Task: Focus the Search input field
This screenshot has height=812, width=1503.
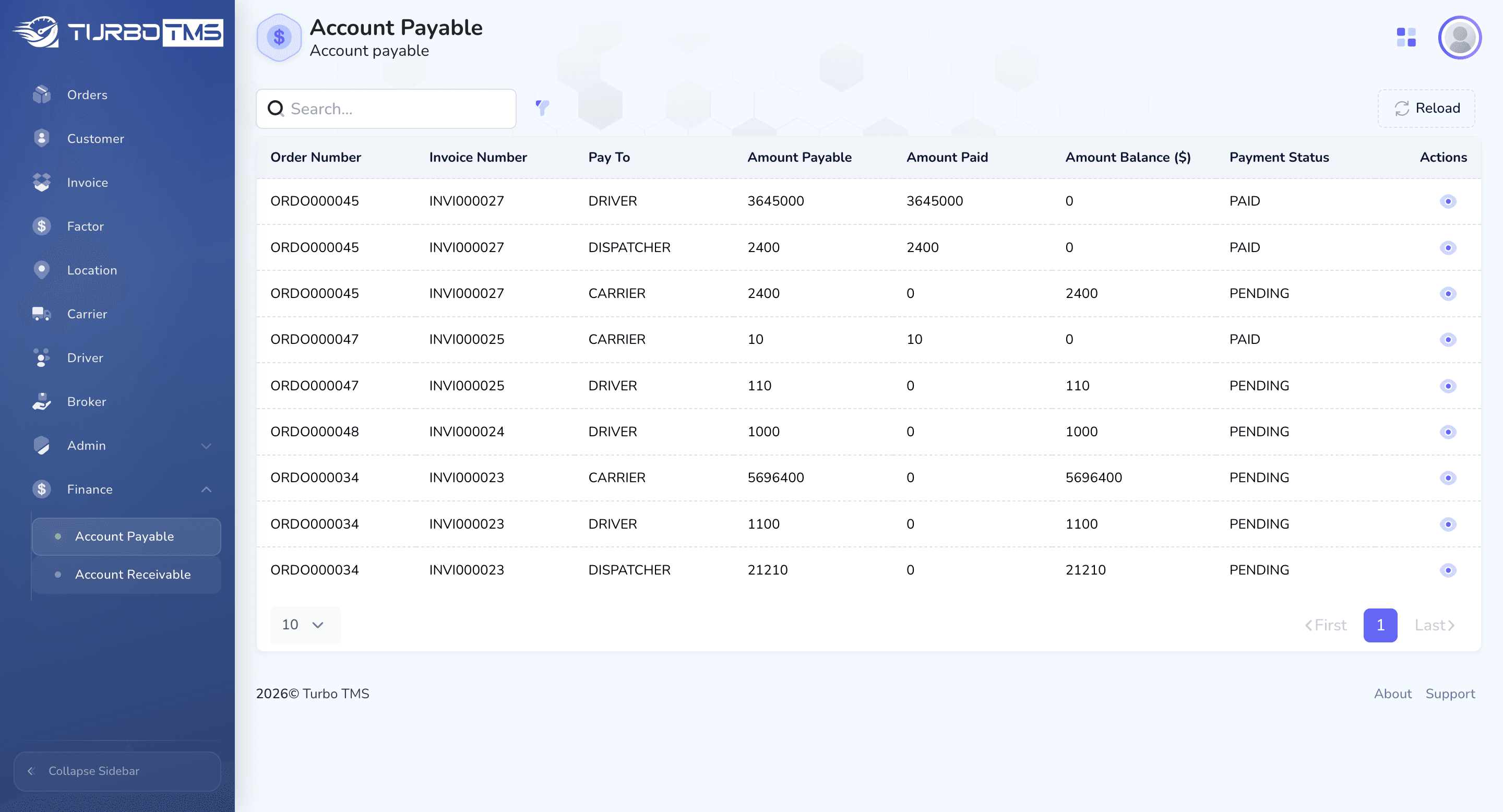Action: point(386,109)
